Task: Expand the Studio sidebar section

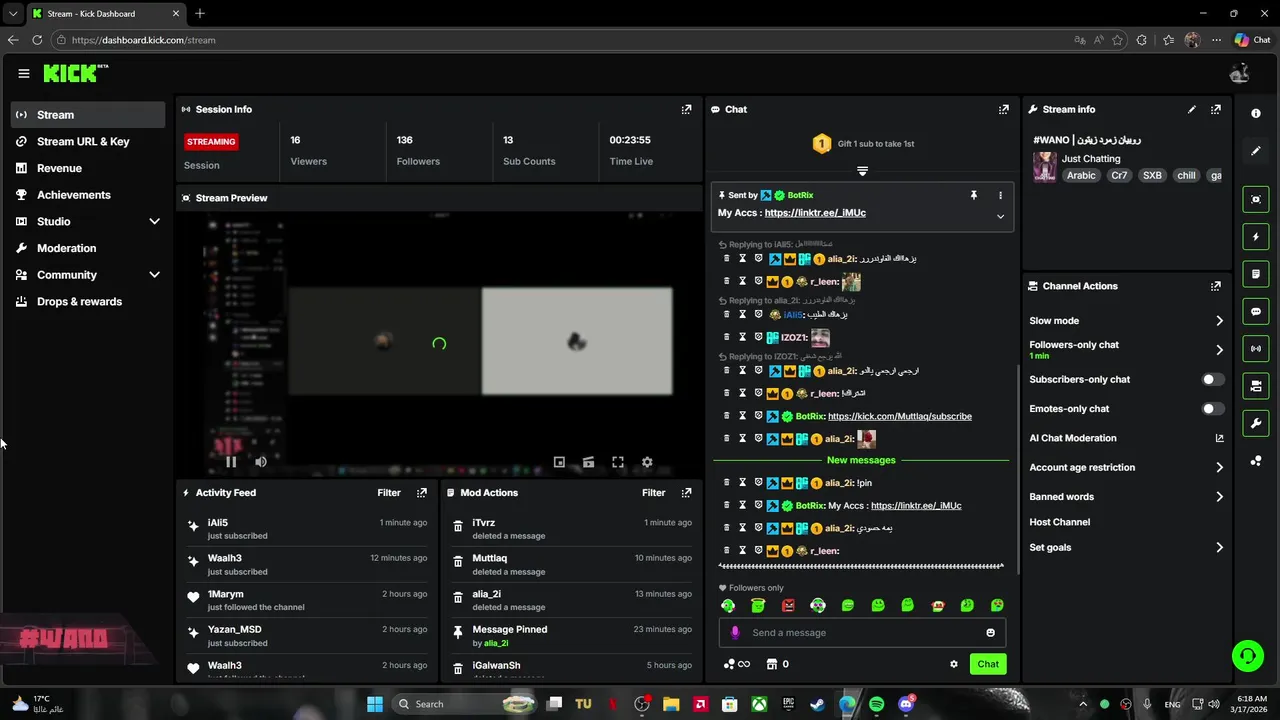Action: (154, 221)
